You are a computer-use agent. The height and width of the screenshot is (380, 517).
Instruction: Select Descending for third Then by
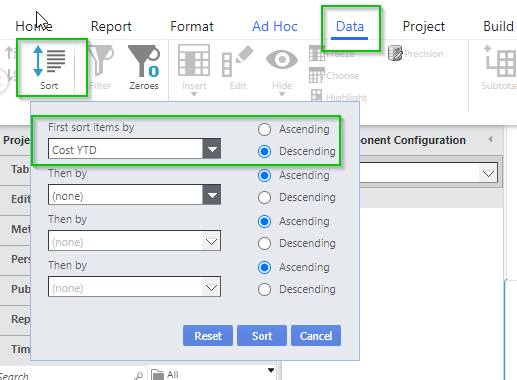tap(264, 289)
